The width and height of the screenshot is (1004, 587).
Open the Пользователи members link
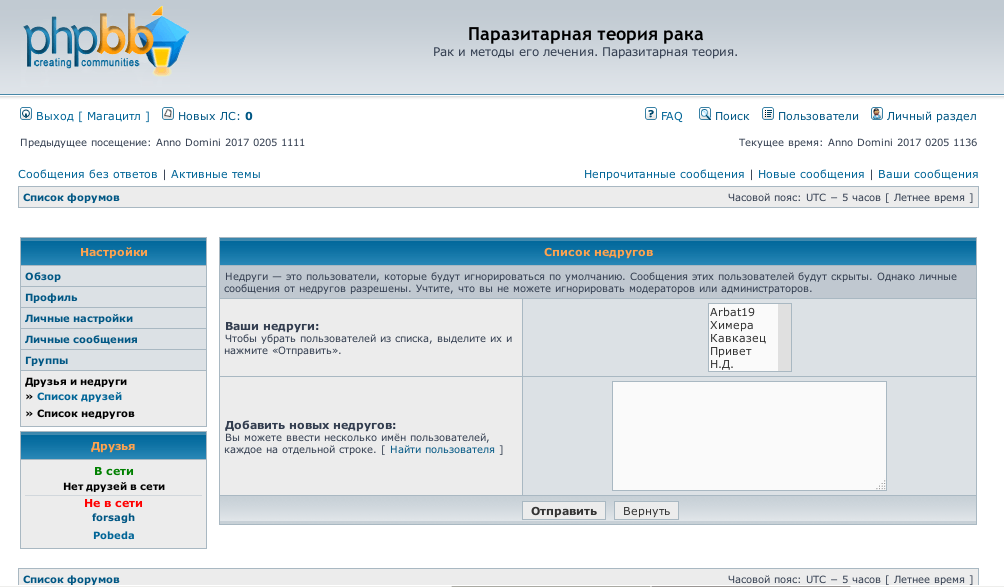(818, 116)
